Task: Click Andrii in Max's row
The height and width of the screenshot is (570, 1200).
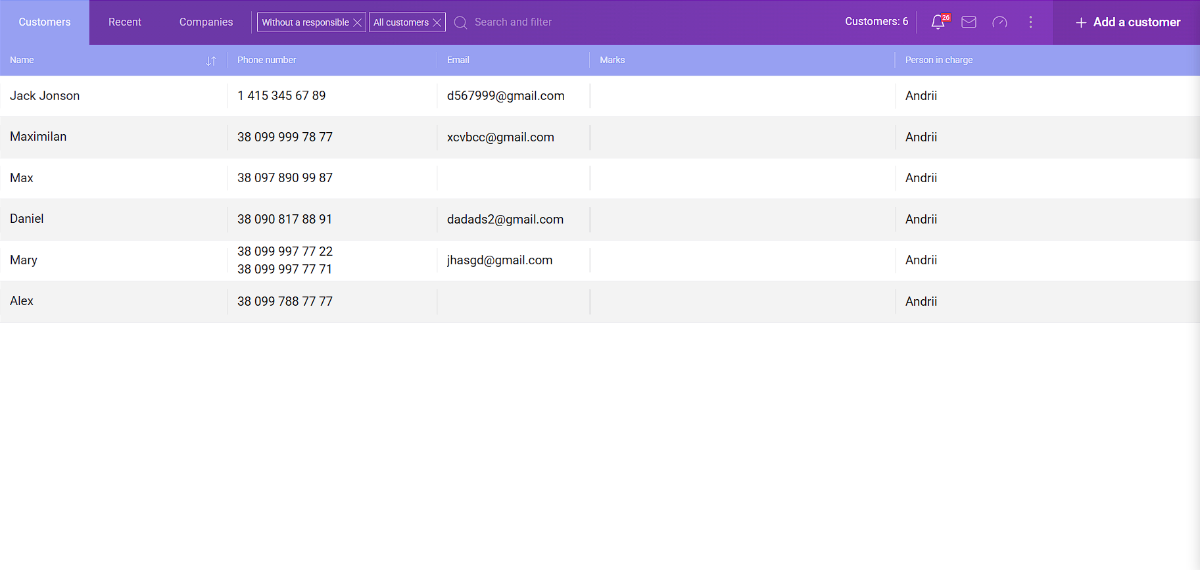Action: pyautogui.click(x=921, y=178)
